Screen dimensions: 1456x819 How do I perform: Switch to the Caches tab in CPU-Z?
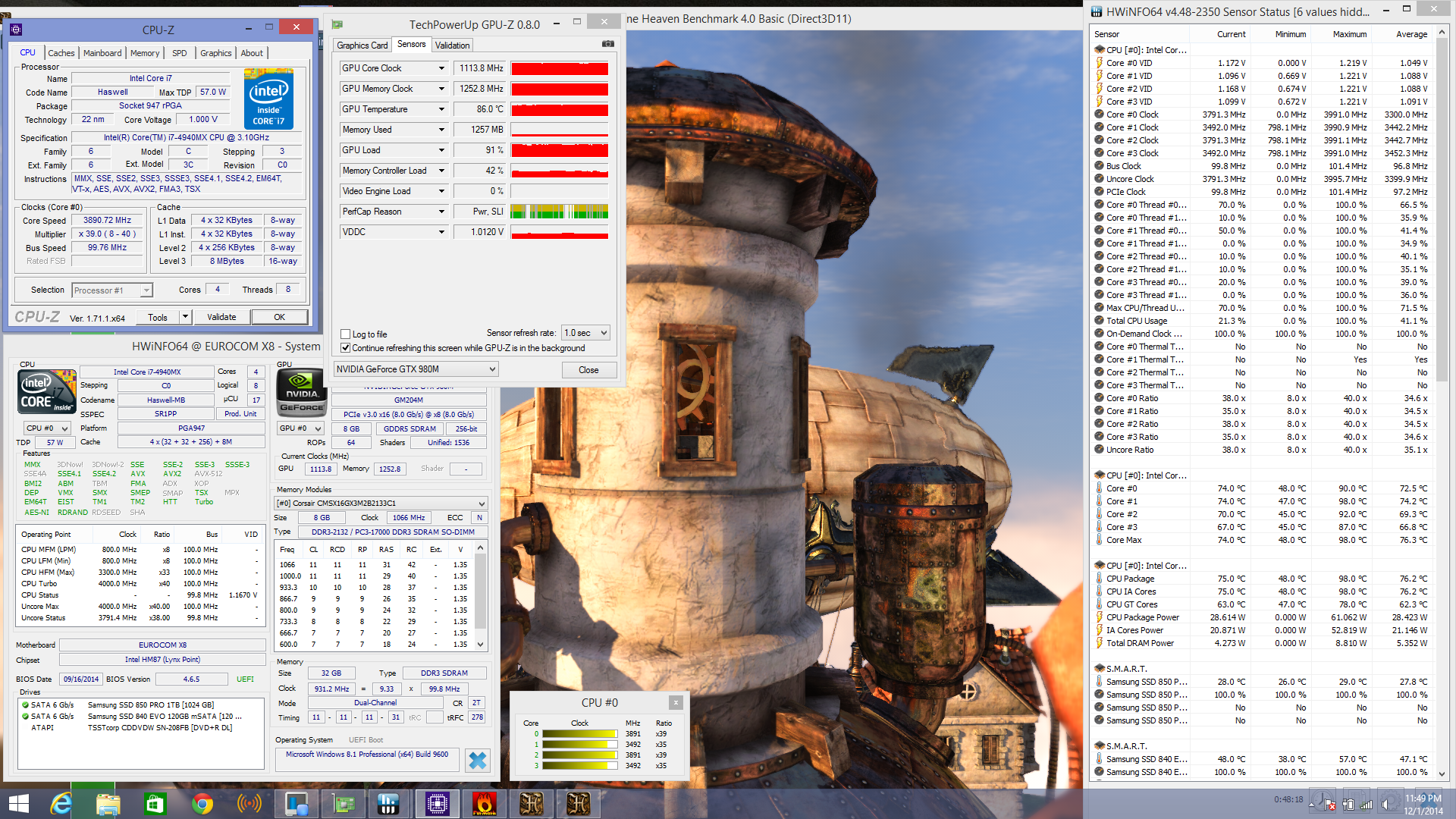click(61, 53)
